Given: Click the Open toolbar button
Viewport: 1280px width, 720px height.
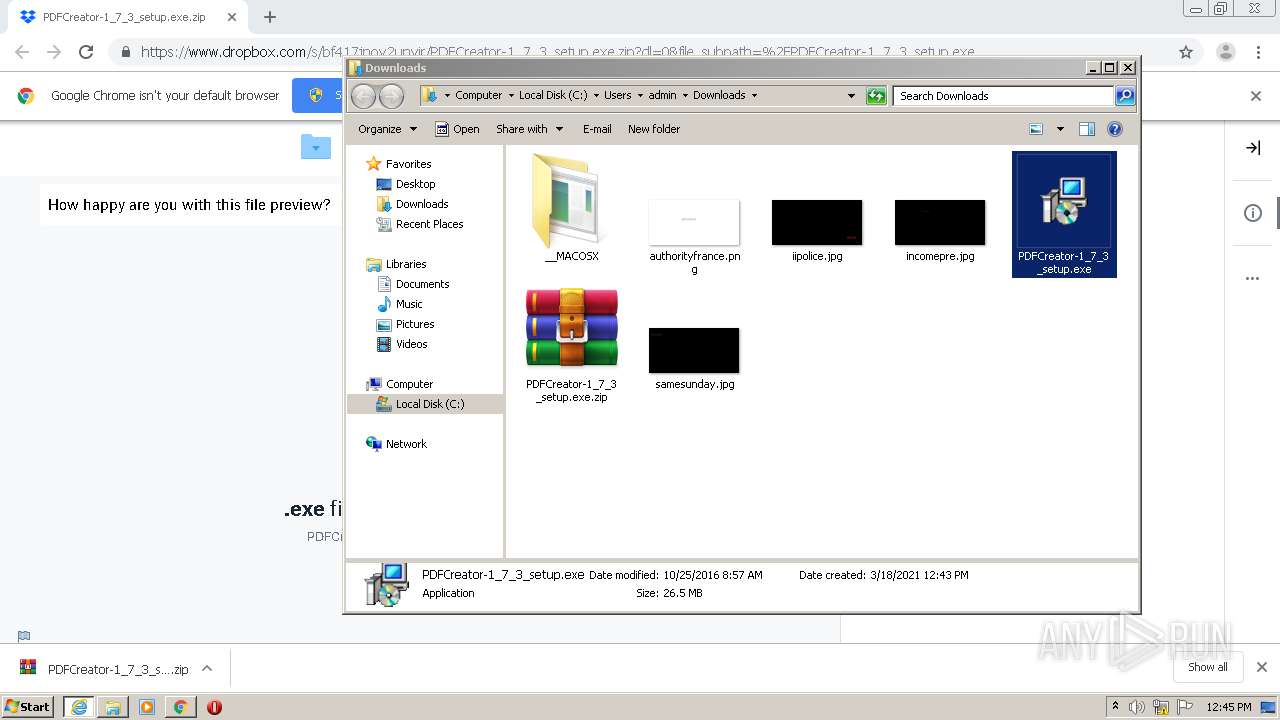Looking at the screenshot, I should [x=457, y=129].
